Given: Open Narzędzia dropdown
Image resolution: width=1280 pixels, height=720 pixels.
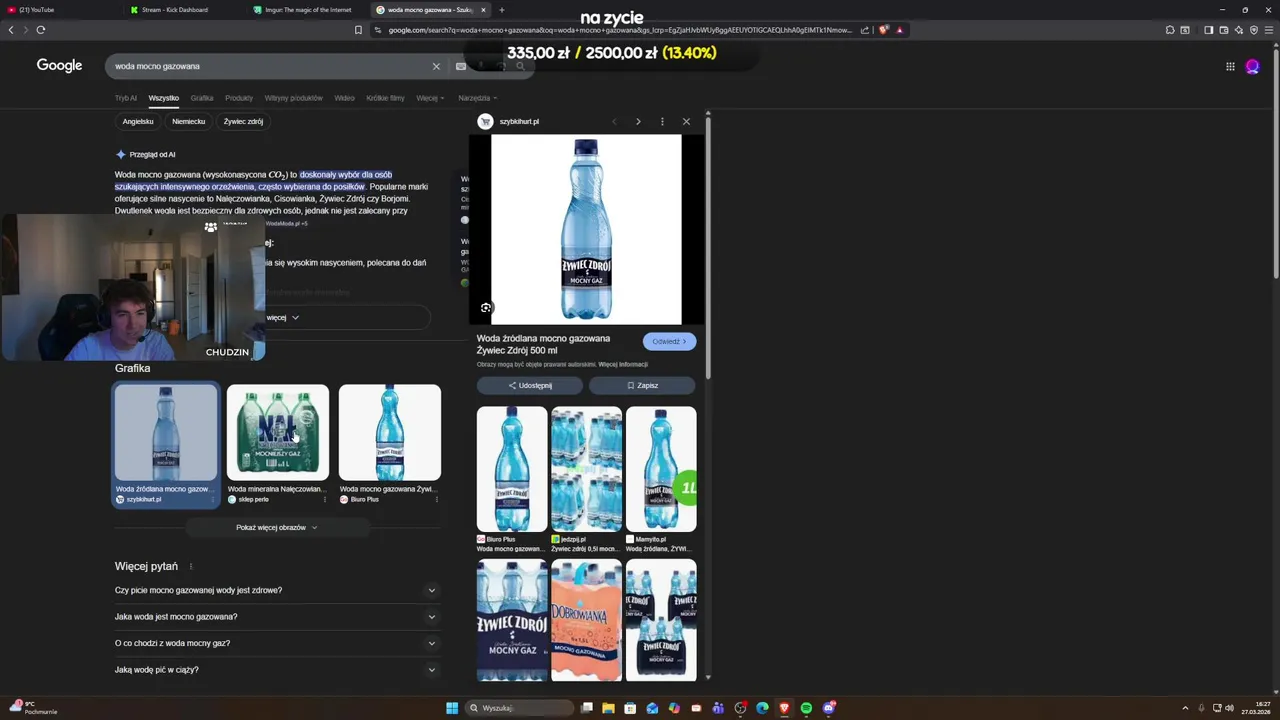Looking at the screenshot, I should pos(478,98).
